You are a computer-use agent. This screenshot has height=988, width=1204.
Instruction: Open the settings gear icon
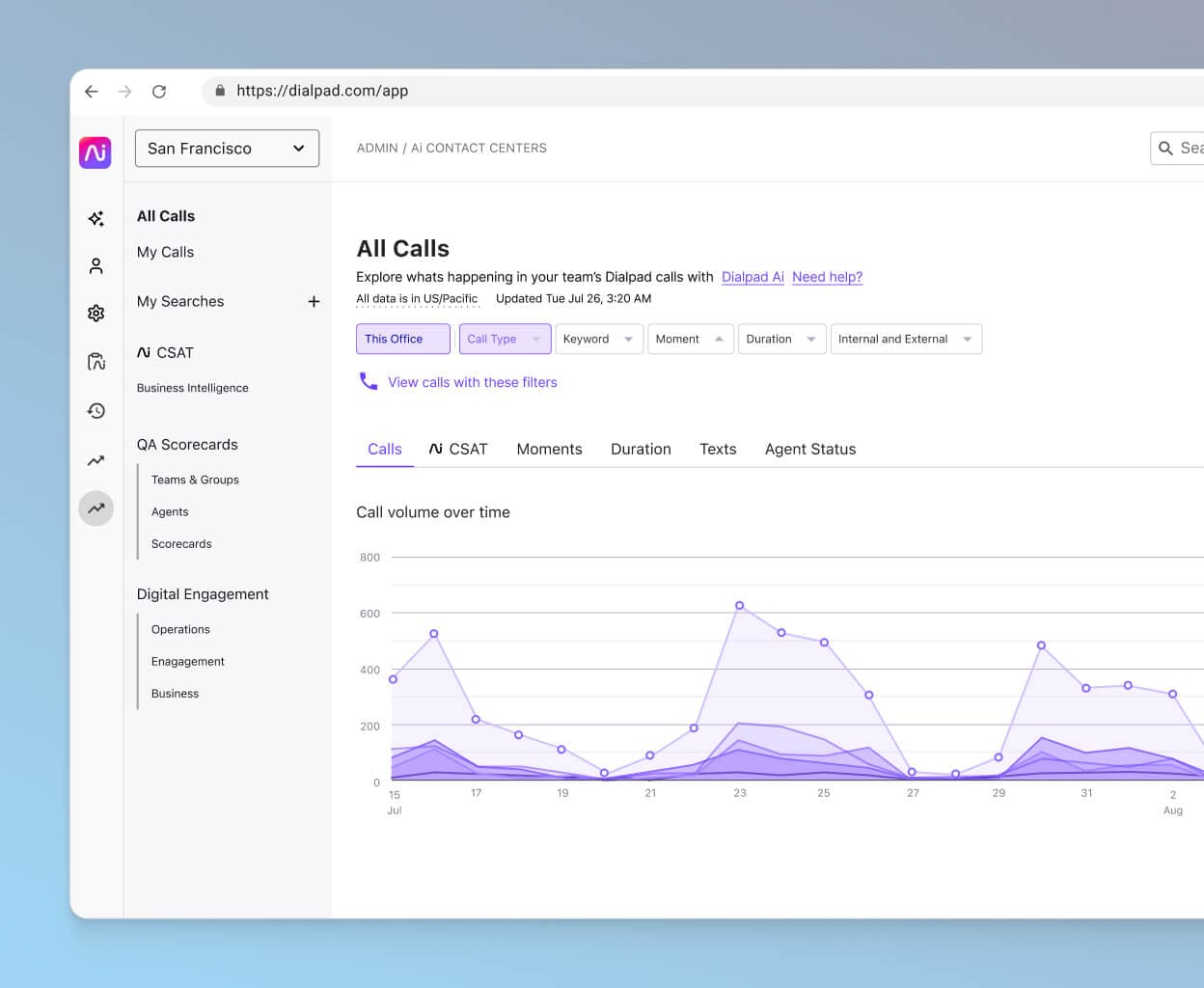pyautogui.click(x=96, y=314)
